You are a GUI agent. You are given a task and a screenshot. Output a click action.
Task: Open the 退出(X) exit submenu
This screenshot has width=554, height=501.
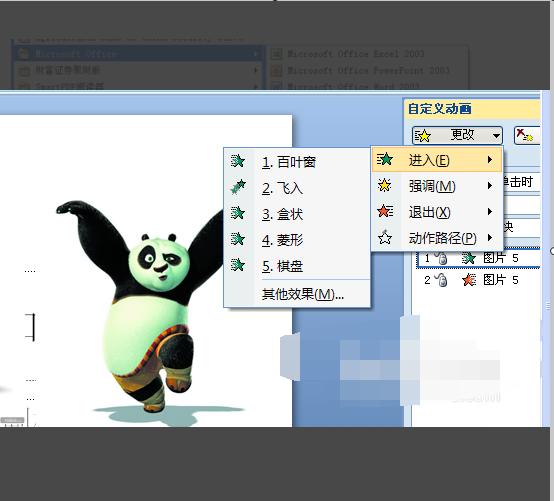(x=437, y=212)
